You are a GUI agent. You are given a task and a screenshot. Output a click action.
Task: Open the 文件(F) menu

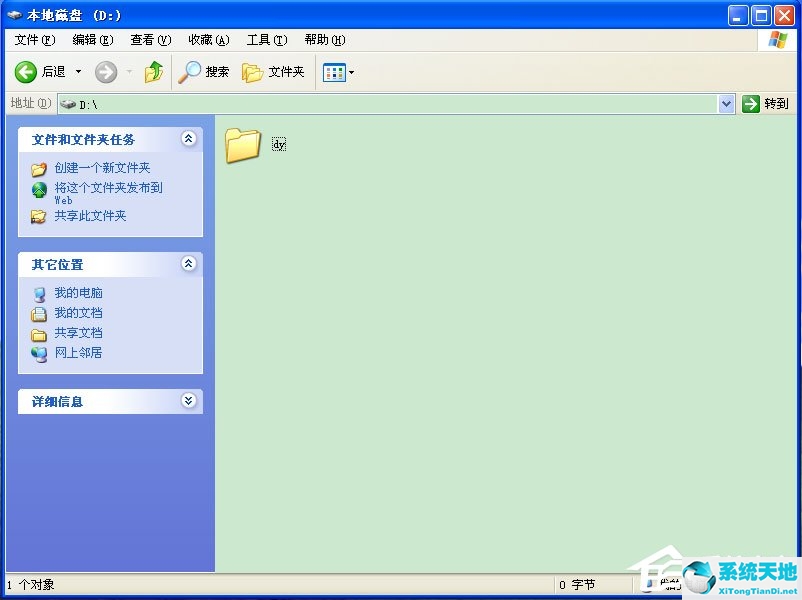click(34, 40)
